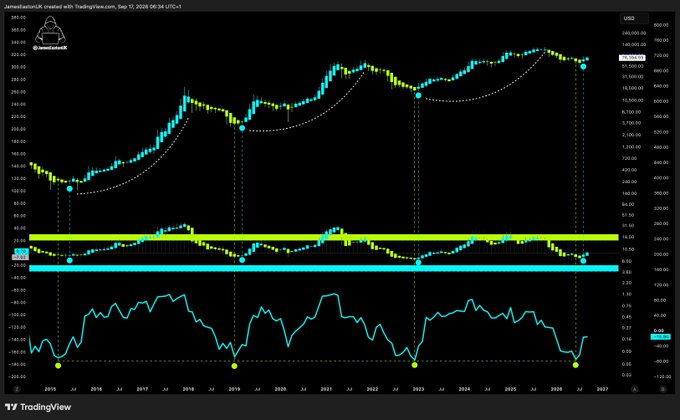Click the 2021 label on time axis
680x420 pixels.
(326, 389)
